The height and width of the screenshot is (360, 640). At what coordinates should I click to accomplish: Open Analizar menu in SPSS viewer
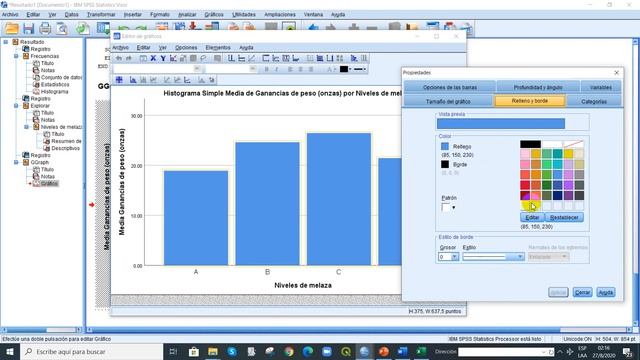click(x=187, y=15)
